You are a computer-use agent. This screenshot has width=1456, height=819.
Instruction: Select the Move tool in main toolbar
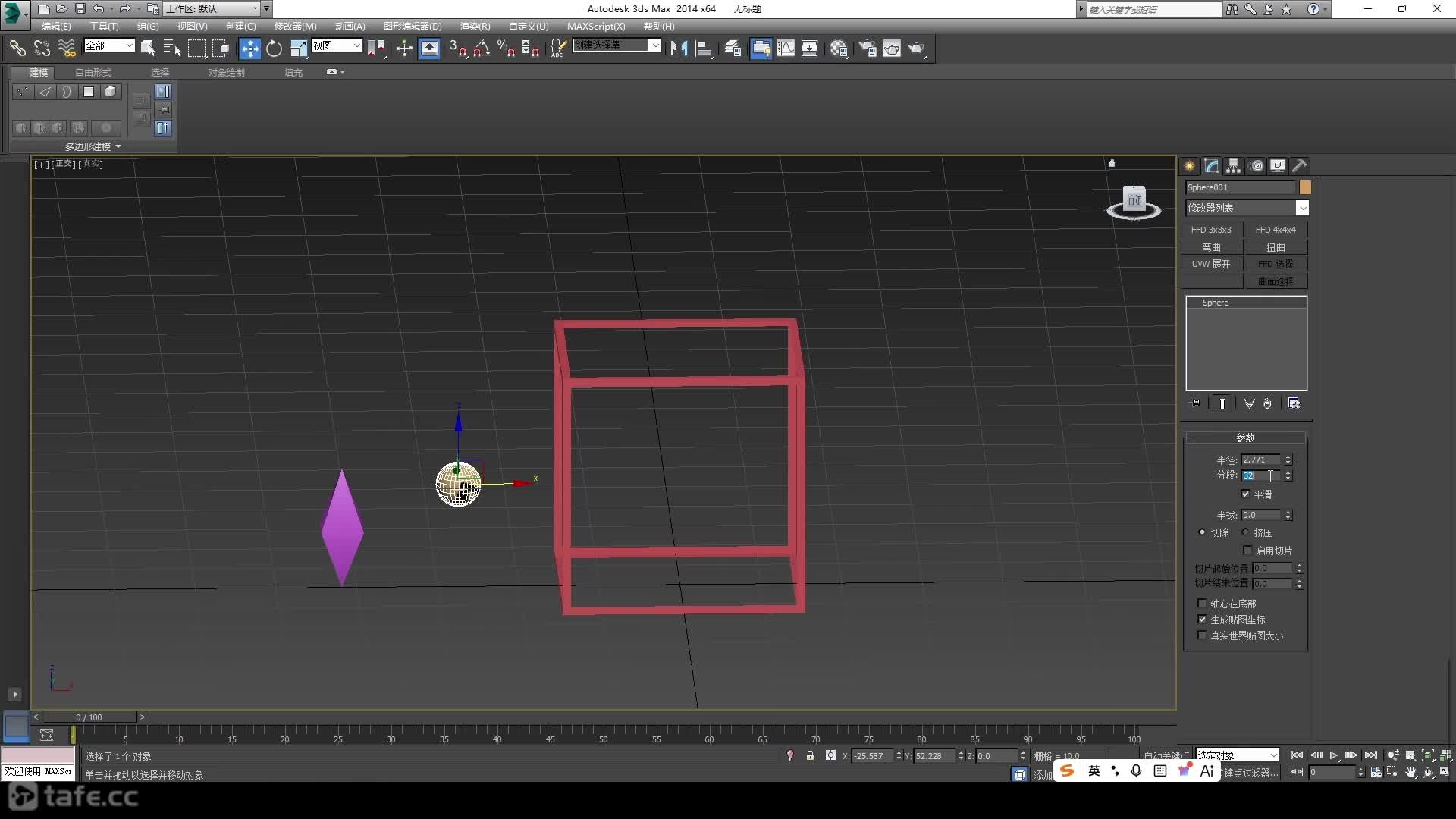[249, 49]
